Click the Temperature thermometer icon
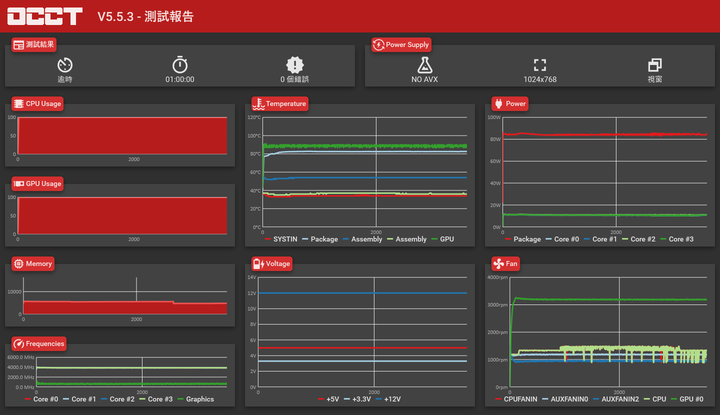Image resolution: width=720 pixels, height=415 pixels. pyautogui.click(x=259, y=104)
